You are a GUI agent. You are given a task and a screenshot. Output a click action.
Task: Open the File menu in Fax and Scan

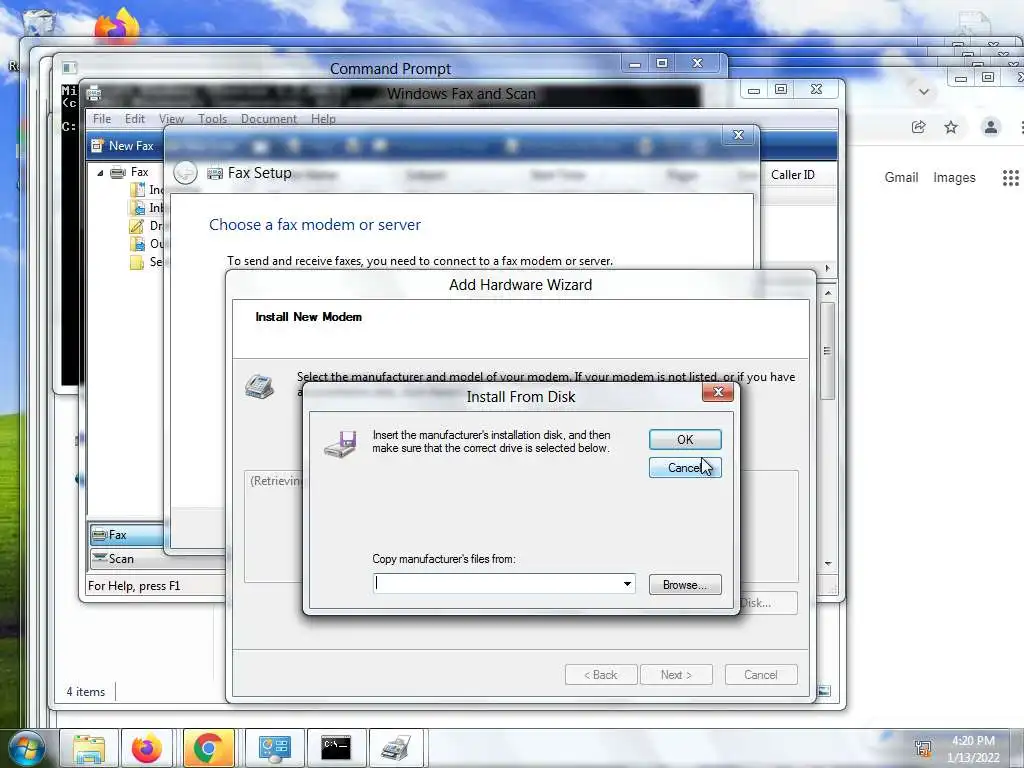click(102, 119)
